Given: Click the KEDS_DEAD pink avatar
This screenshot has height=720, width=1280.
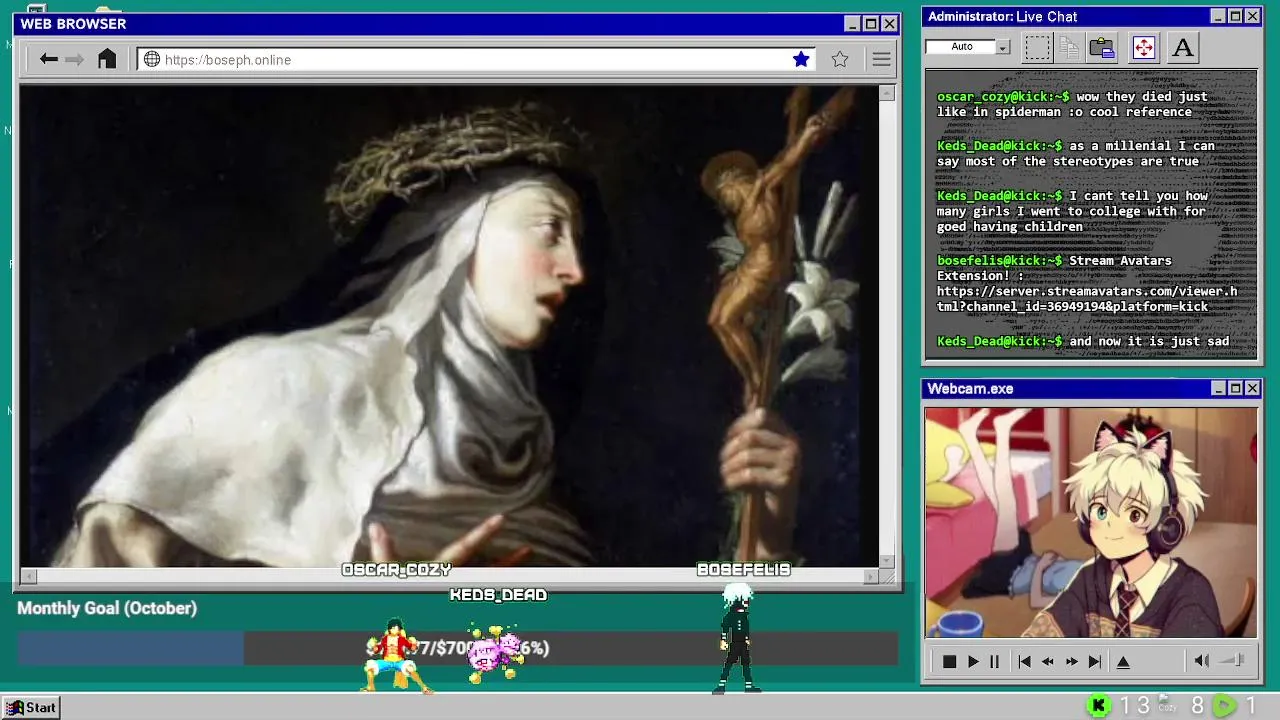Looking at the screenshot, I should [496, 652].
